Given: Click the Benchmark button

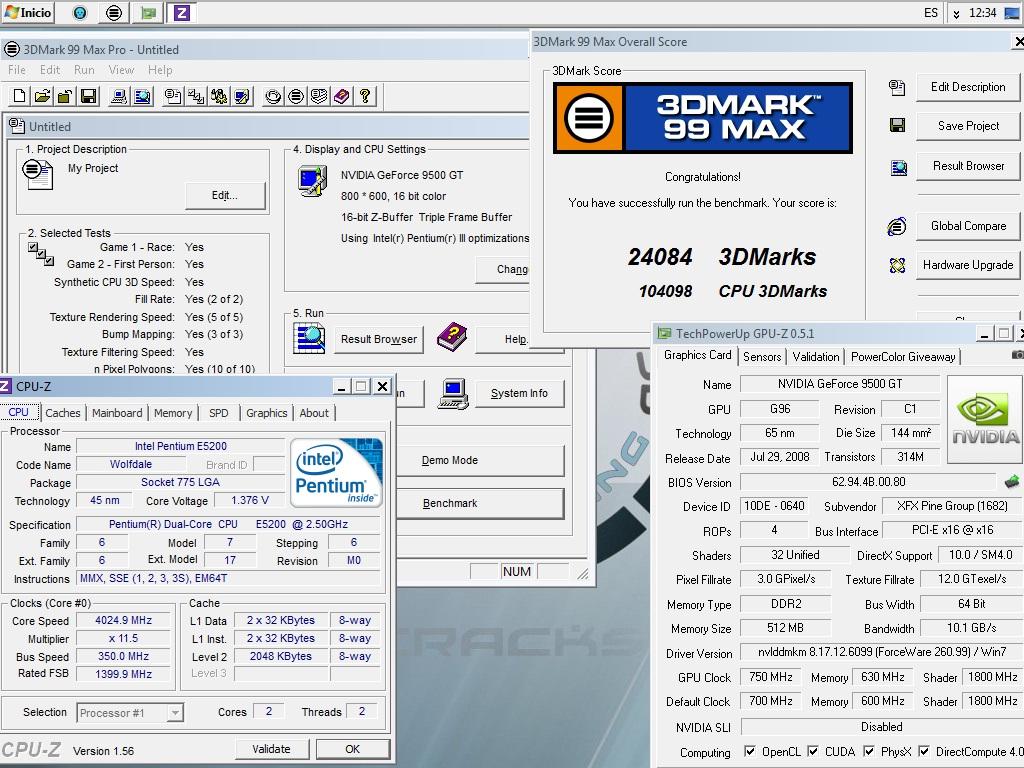Looking at the screenshot, I should [x=479, y=504].
